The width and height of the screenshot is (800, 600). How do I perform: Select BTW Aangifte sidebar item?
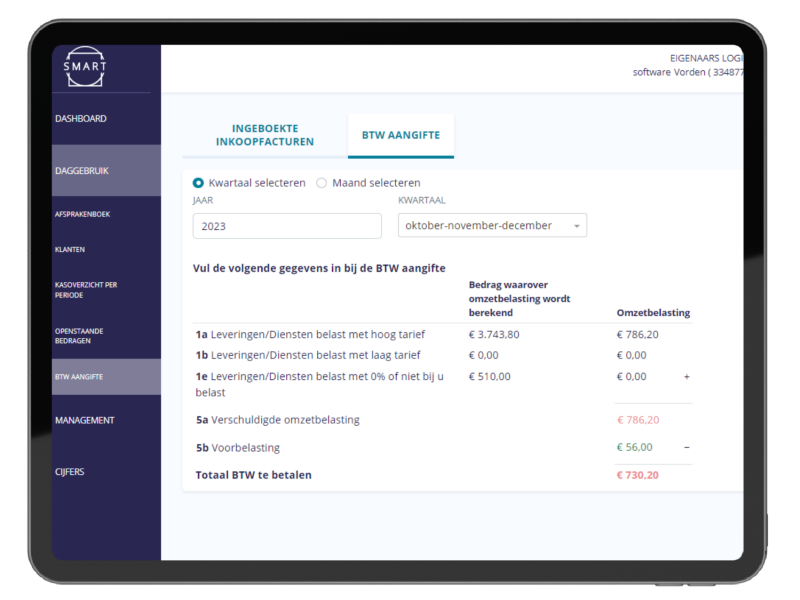[79, 377]
